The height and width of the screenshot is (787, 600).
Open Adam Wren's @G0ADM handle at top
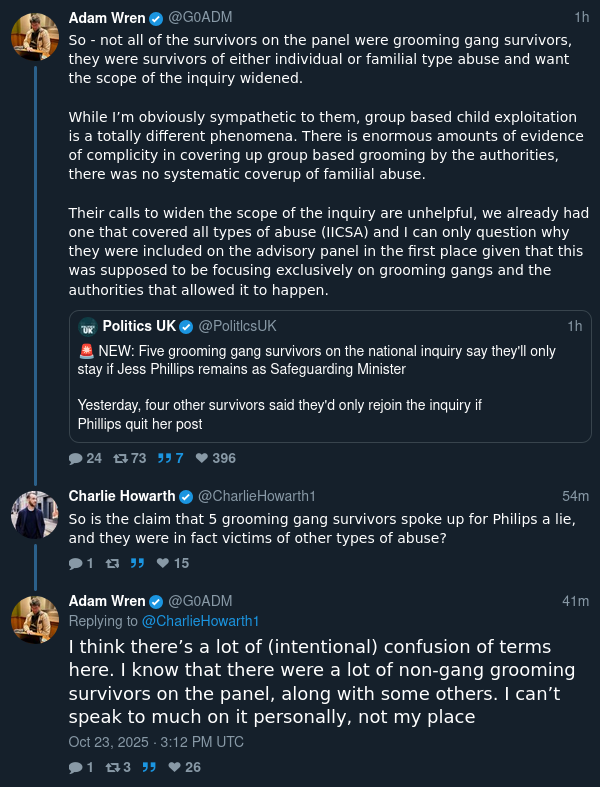(200, 18)
